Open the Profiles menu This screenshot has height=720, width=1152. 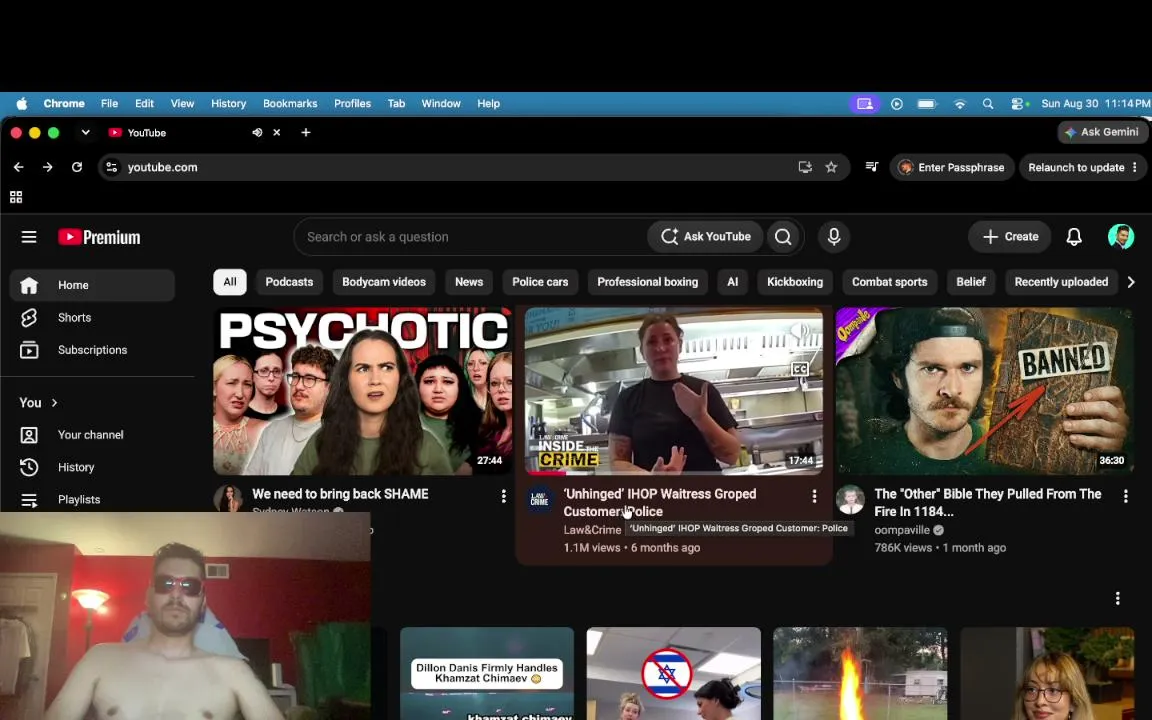coord(352,104)
